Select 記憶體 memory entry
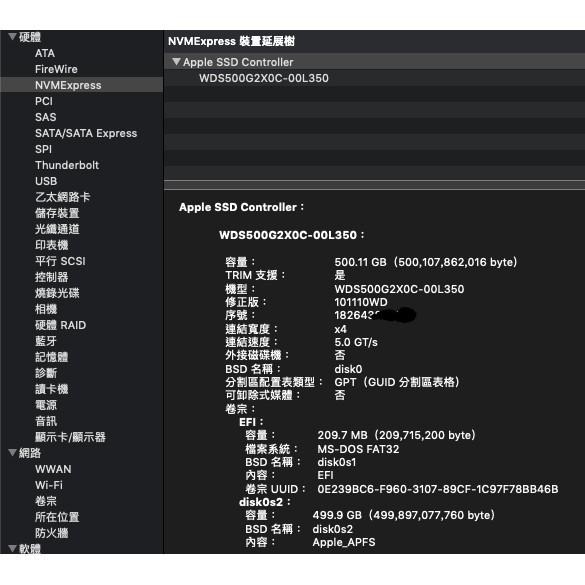 [51, 357]
